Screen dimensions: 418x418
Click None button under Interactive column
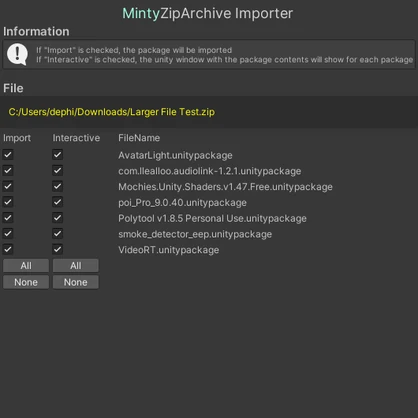76,282
